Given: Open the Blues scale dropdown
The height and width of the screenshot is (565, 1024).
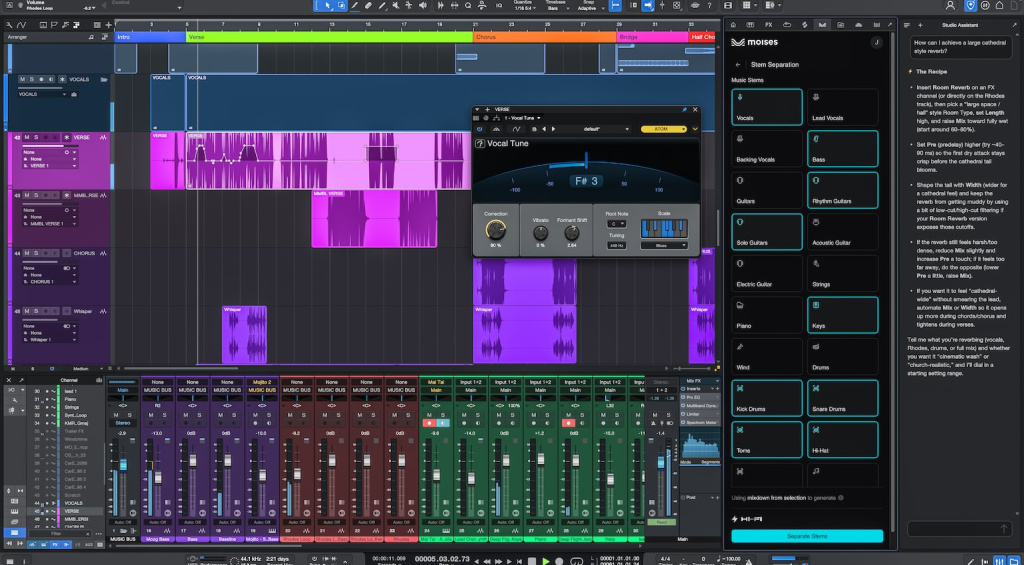Looking at the screenshot, I should click(x=664, y=246).
